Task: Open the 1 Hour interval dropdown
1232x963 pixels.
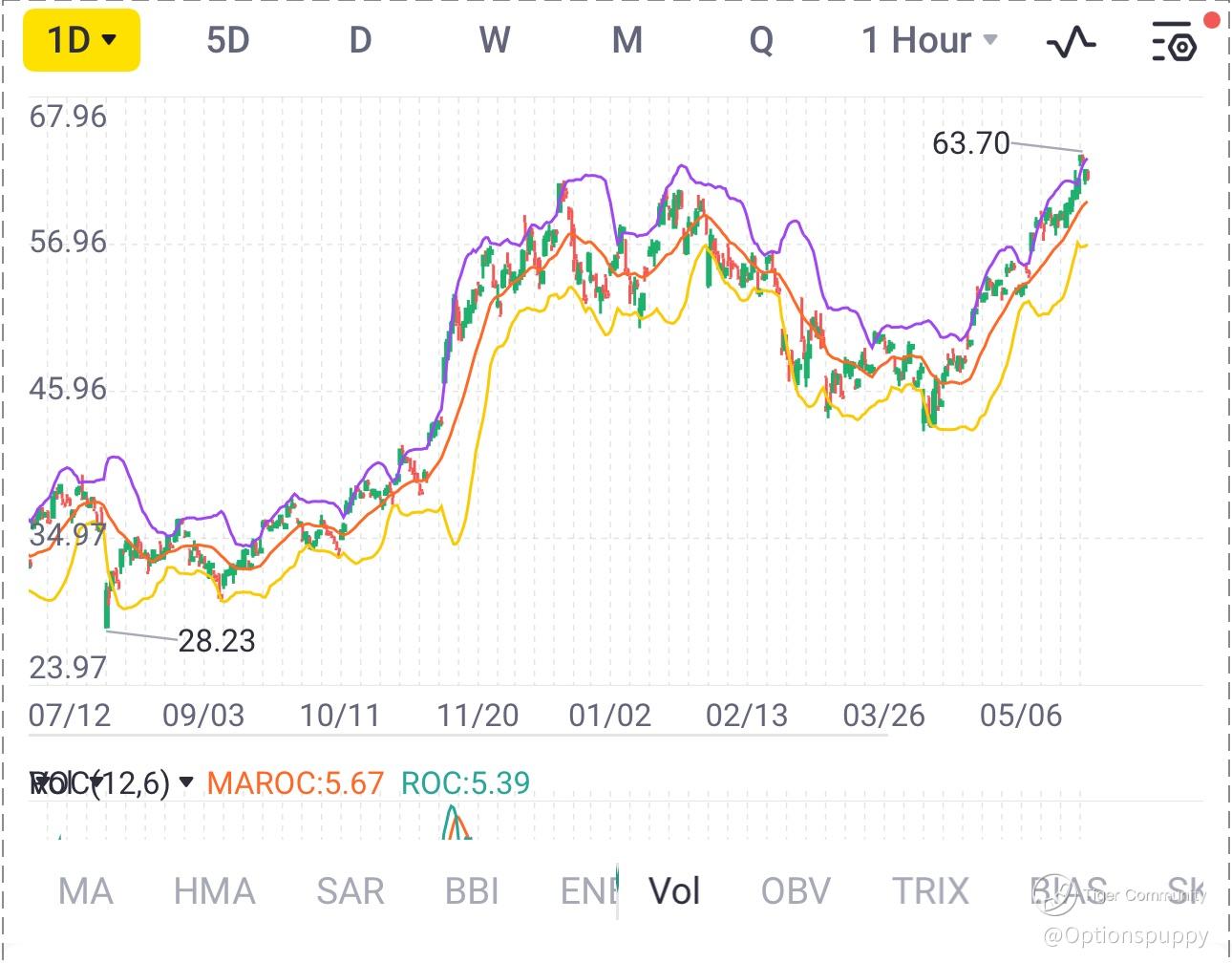Action: click(929, 41)
